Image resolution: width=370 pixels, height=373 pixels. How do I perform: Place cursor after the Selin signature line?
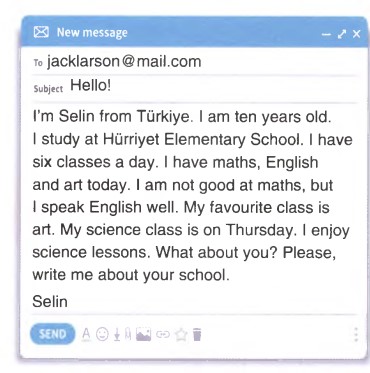[69, 302]
